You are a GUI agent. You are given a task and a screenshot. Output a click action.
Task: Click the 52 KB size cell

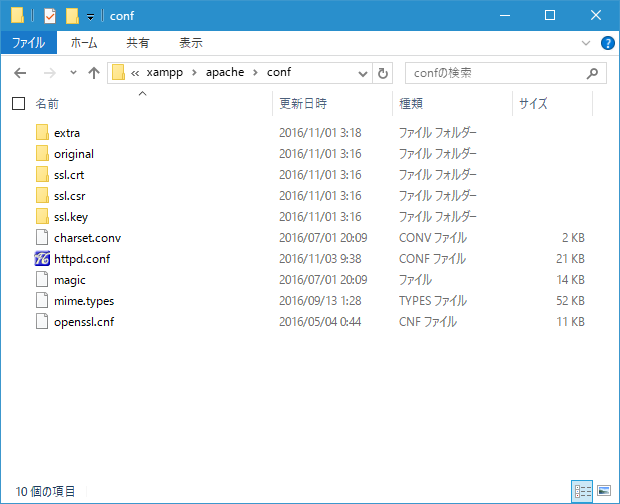pyautogui.click(x=570, y=300)
